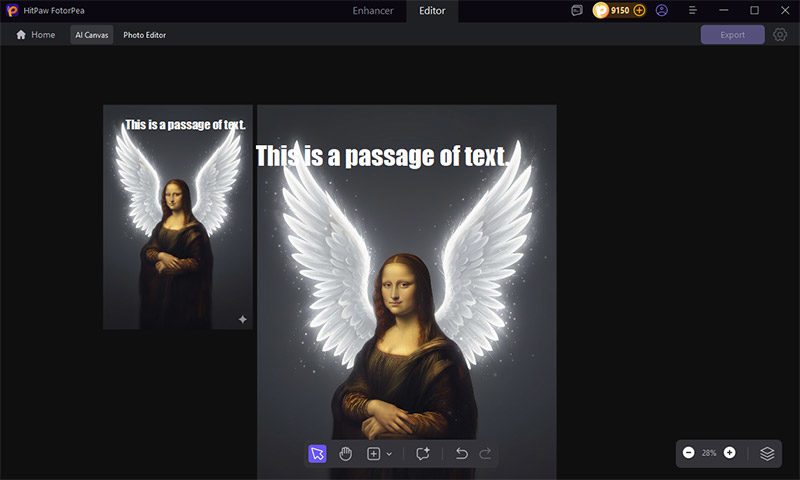Switch to the AI Canvas tab
Screen dimensions: 800x480
coord(92,35)
